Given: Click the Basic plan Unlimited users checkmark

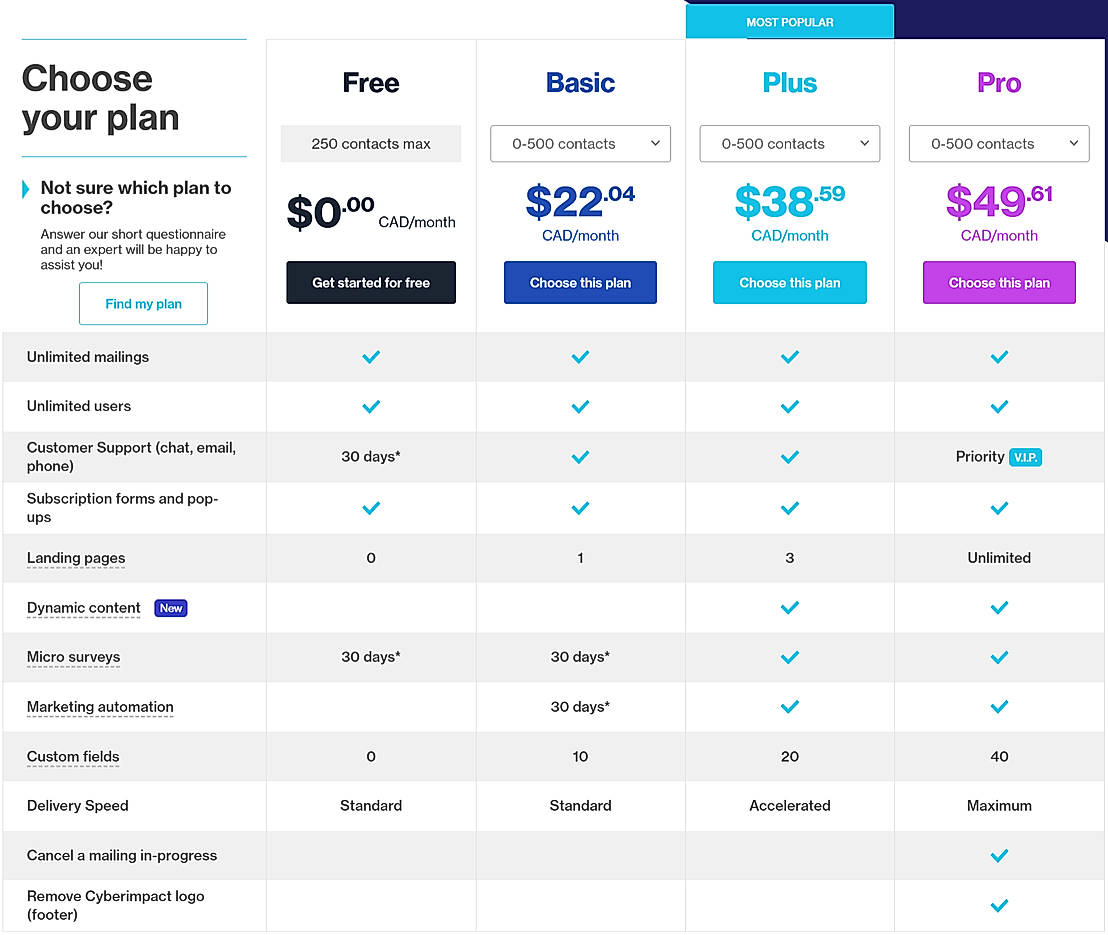Looking at the screenshot, I should (580, 407).
